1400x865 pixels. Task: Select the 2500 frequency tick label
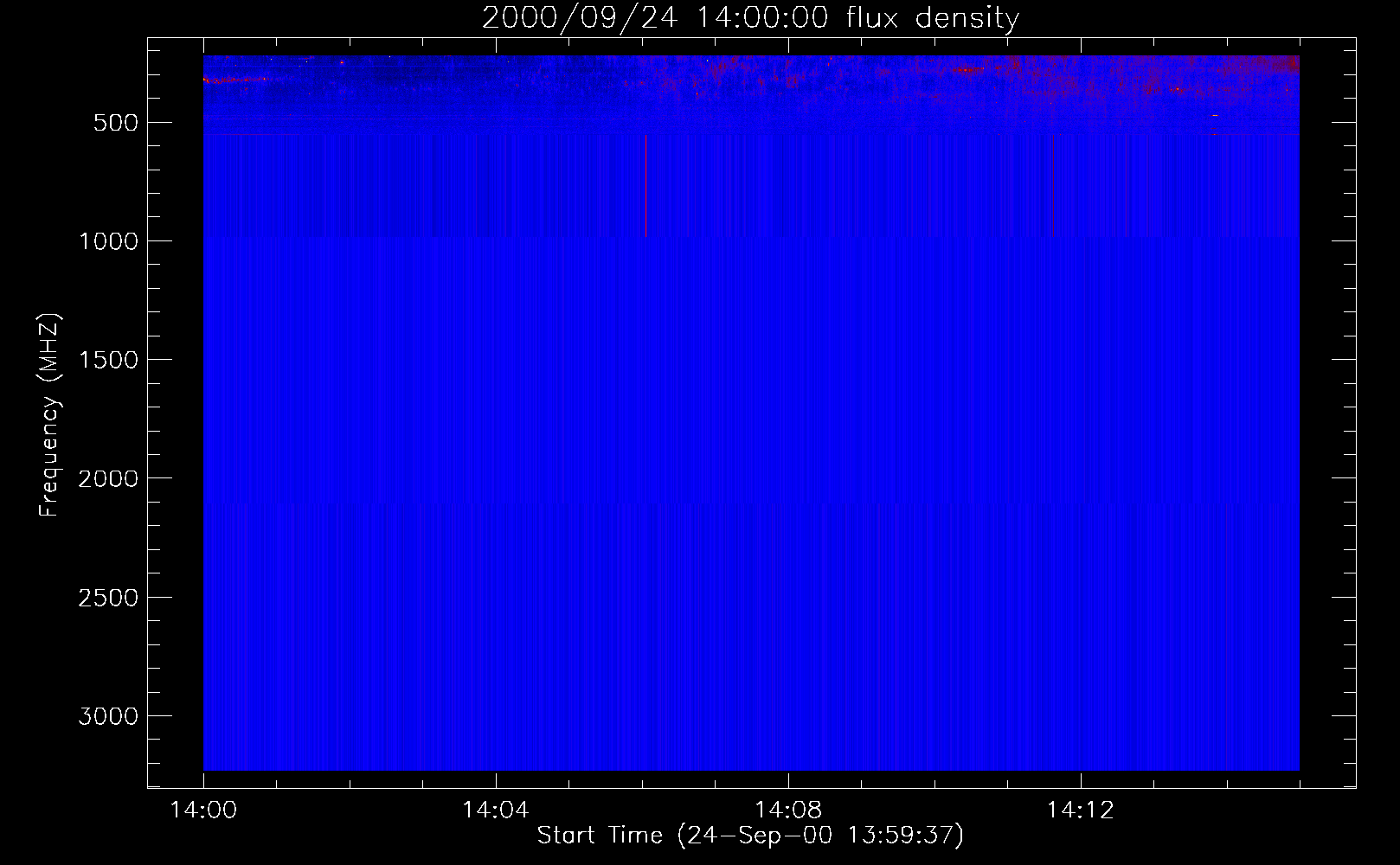[x=108, y=598]
